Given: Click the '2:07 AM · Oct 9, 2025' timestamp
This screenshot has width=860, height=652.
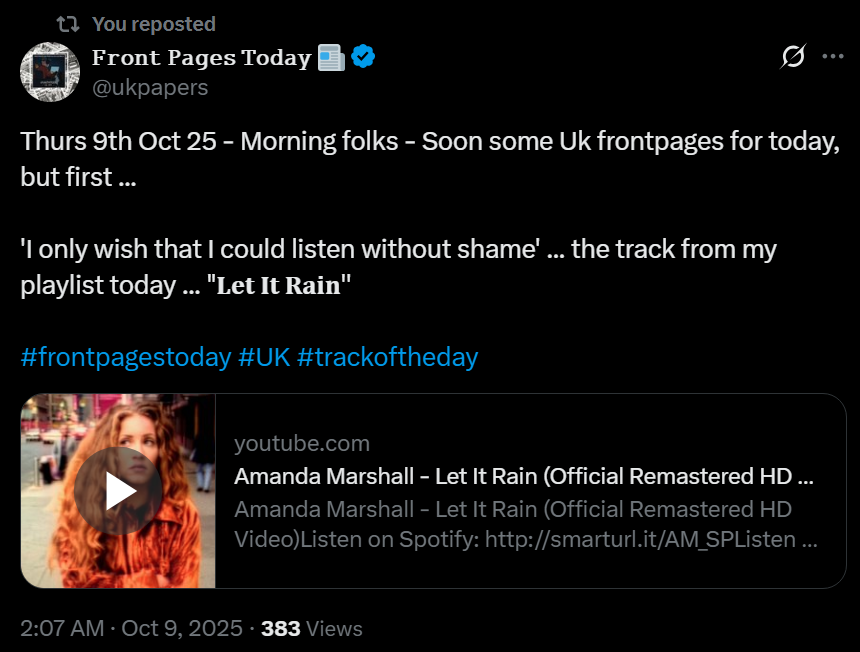Looking at the screenshot, I should pyautogui.click(x=131, y=628).
